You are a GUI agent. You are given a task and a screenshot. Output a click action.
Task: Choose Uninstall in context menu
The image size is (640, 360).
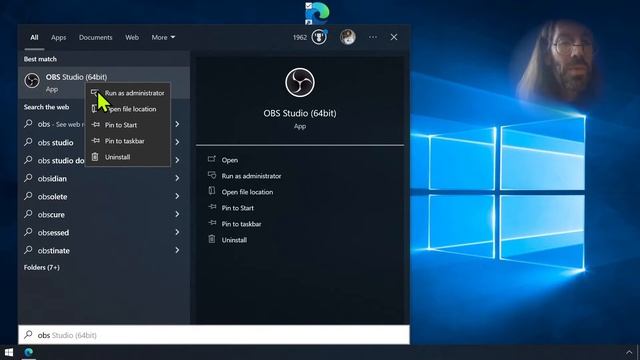128,157
